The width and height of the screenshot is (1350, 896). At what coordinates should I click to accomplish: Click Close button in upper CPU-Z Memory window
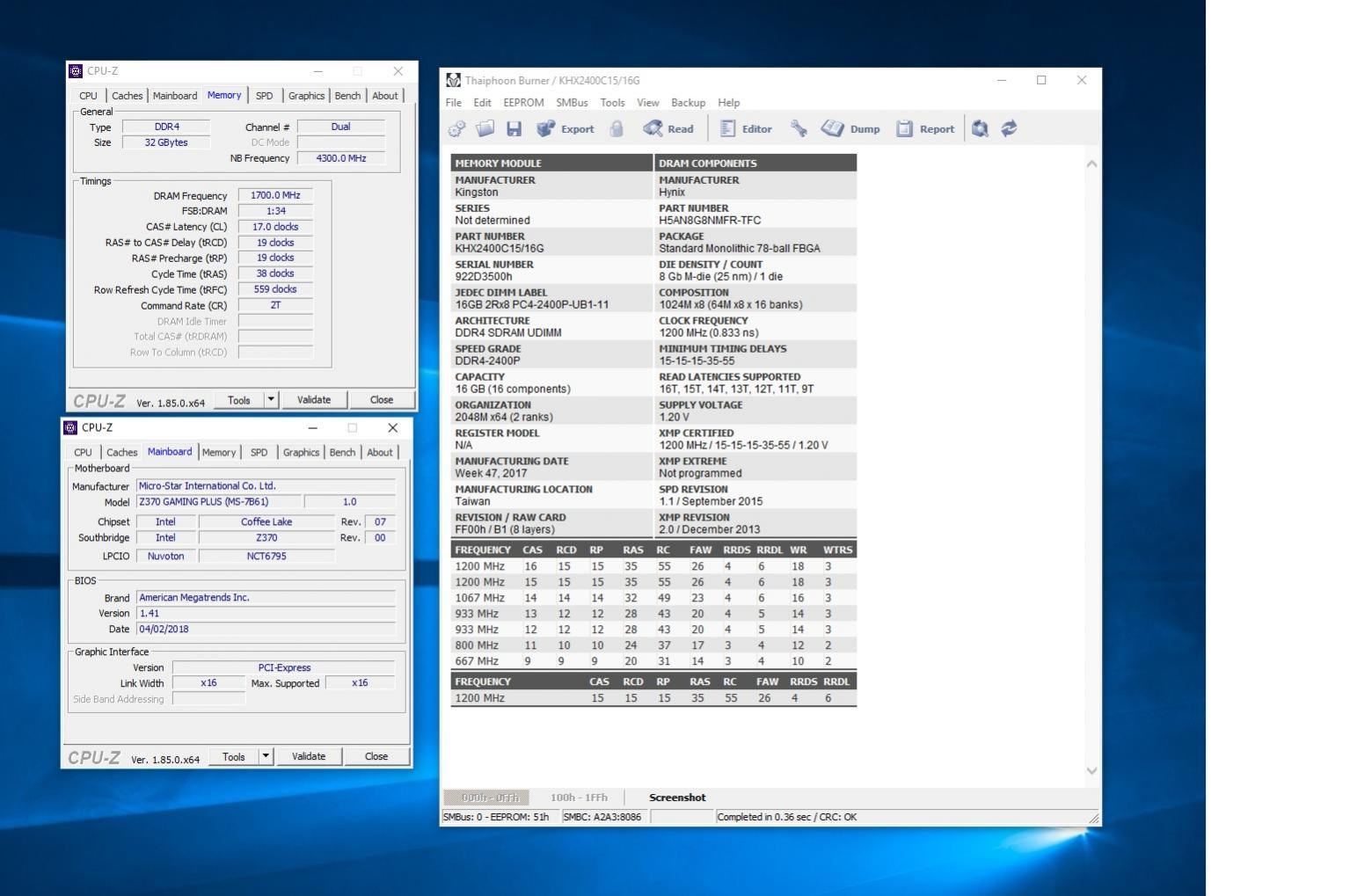(382, 400)
